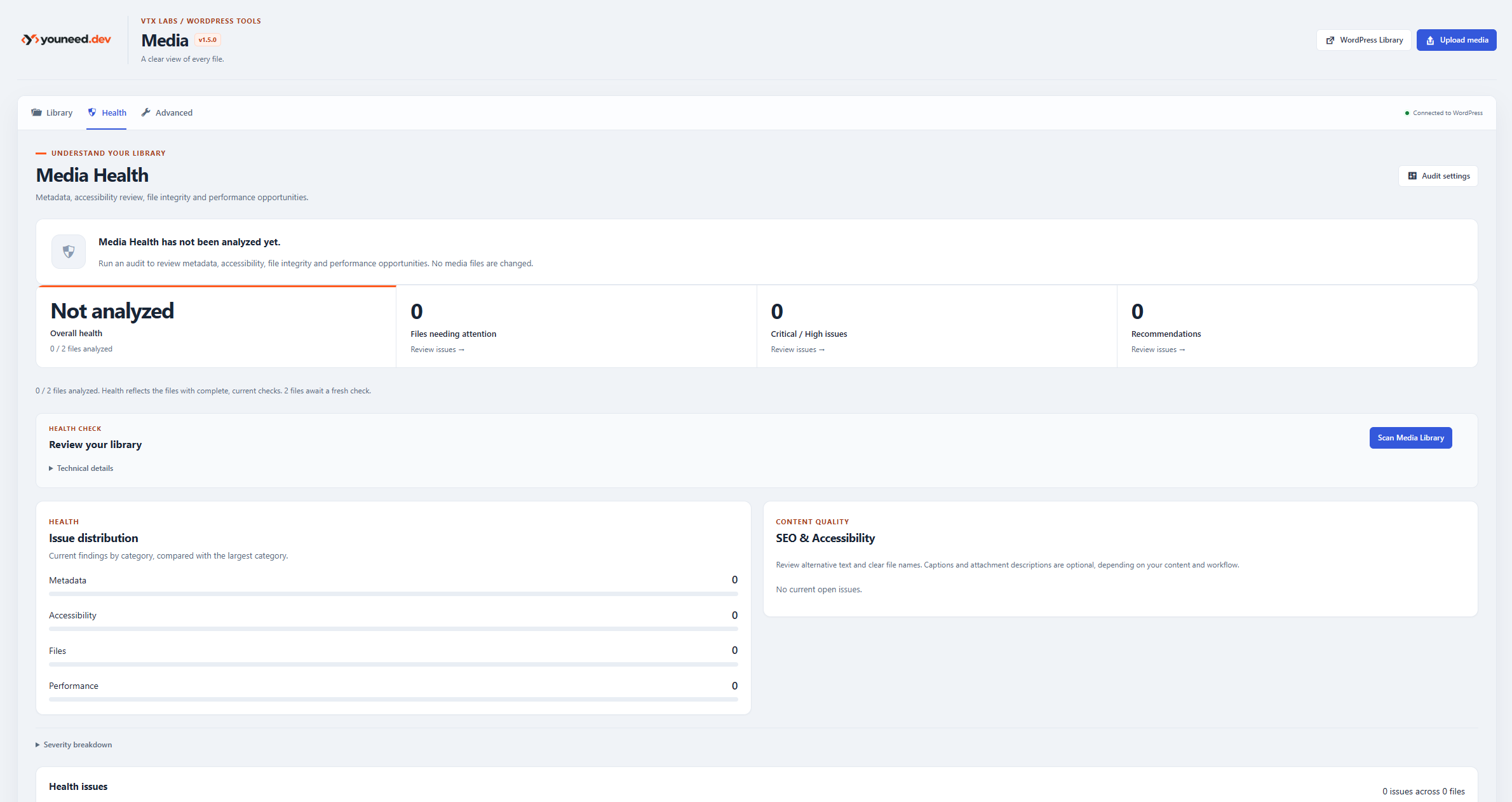
Task: Click the Performance progress bar
Action: (393, 700)
